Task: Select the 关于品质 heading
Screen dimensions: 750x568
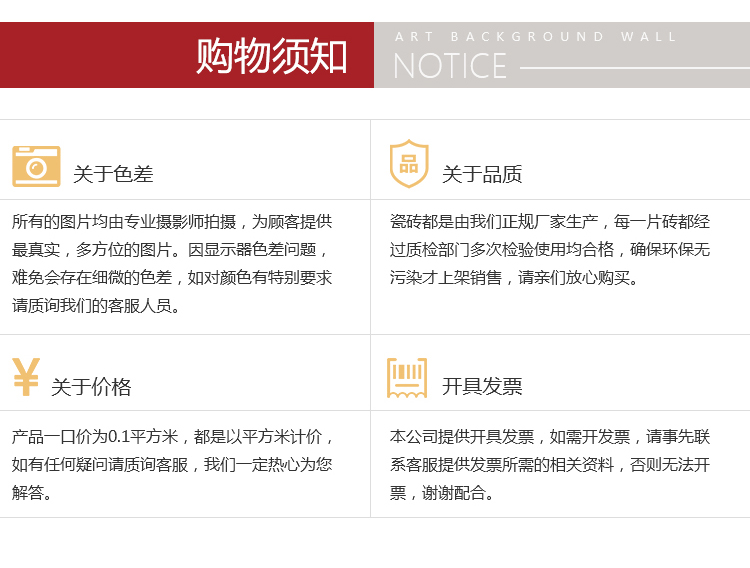Action: click(482, 174)
